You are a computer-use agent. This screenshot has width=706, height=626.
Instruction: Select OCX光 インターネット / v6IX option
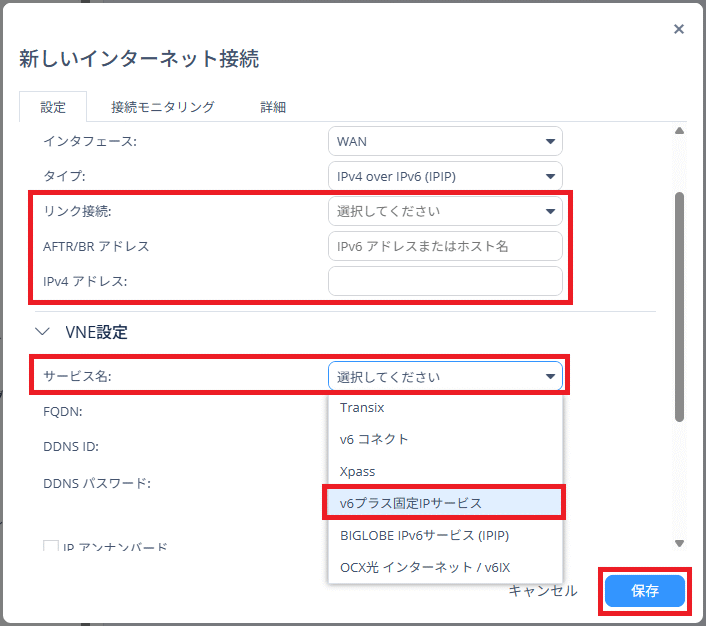point(424,567)
